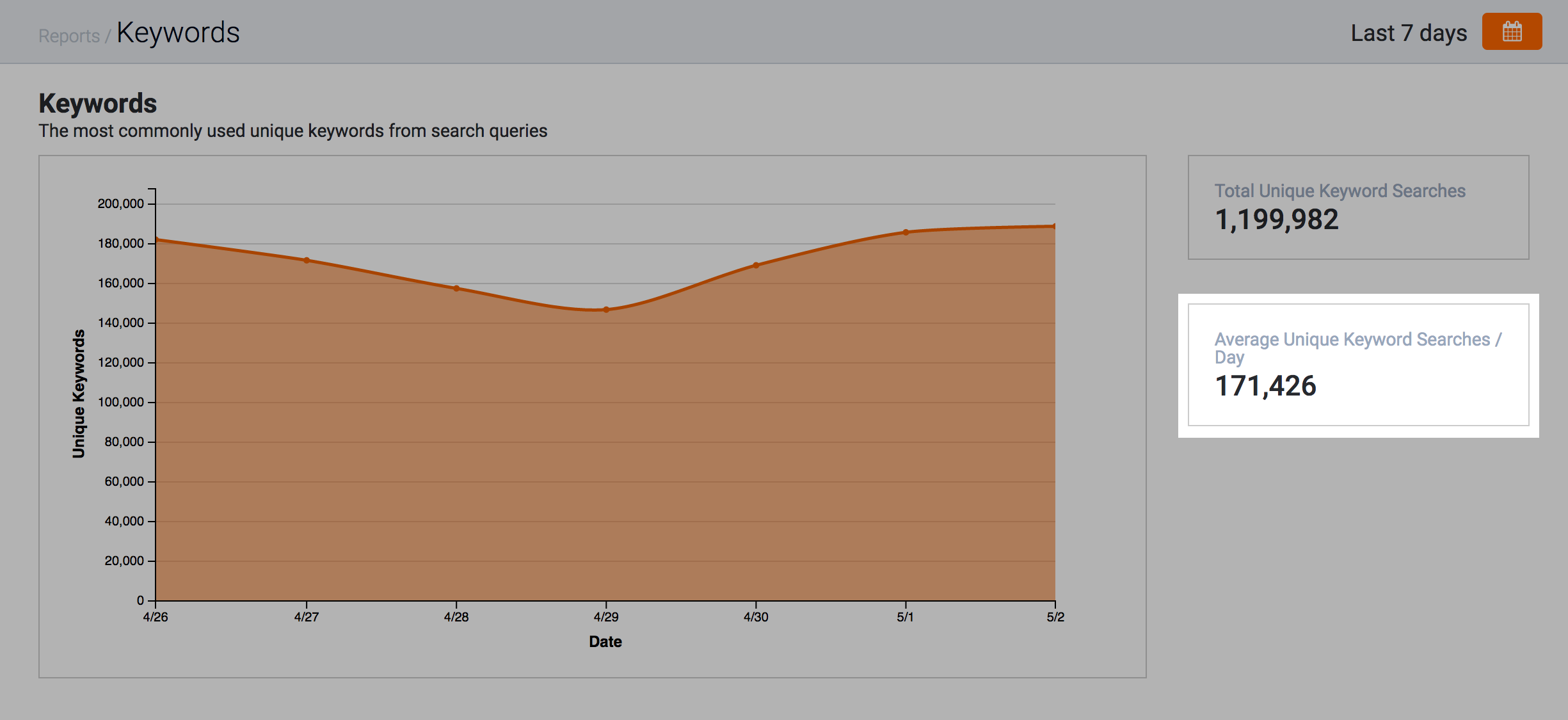Click the Date axis title

tap(605, 642)
